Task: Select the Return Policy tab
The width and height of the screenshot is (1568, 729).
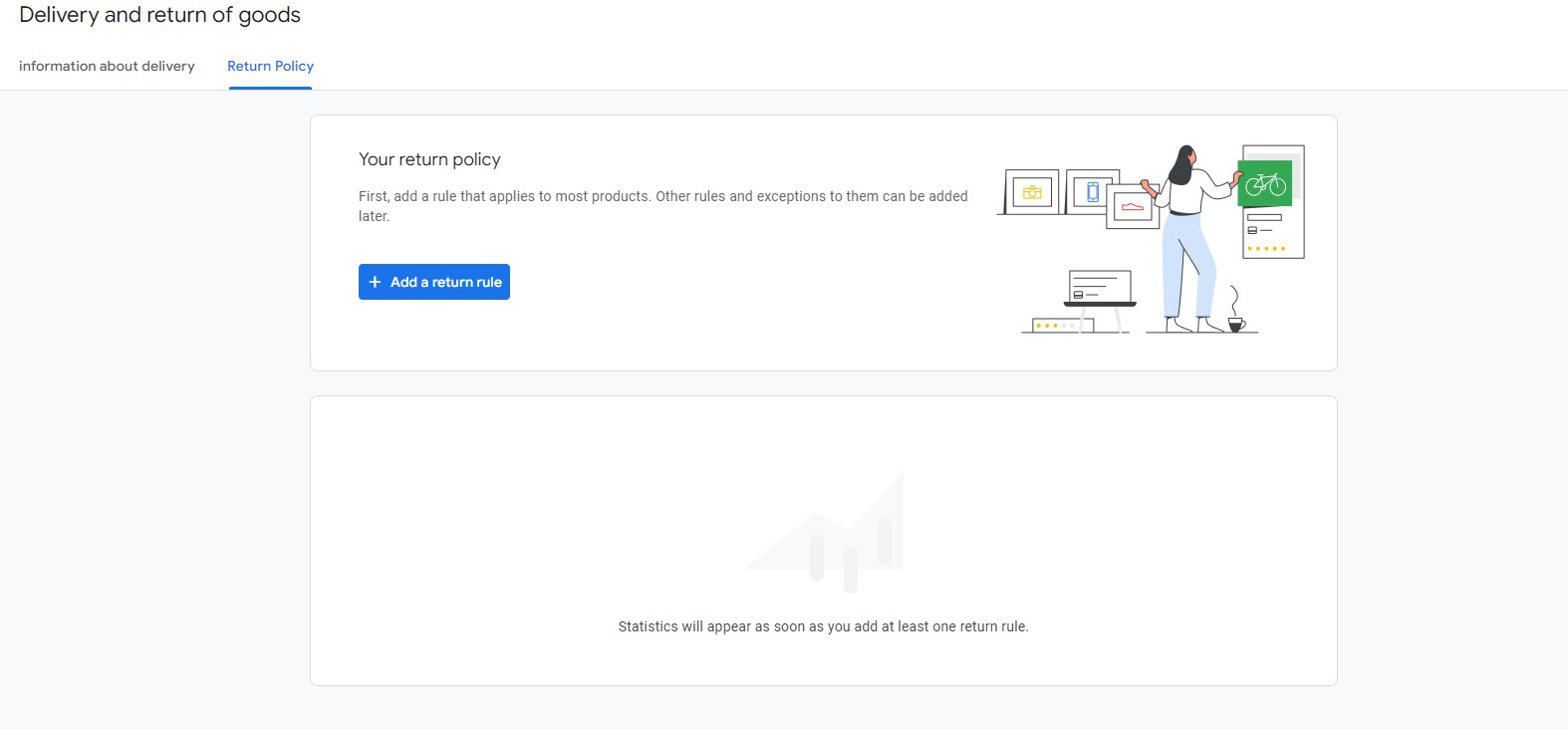Action: tap(270, 66)
